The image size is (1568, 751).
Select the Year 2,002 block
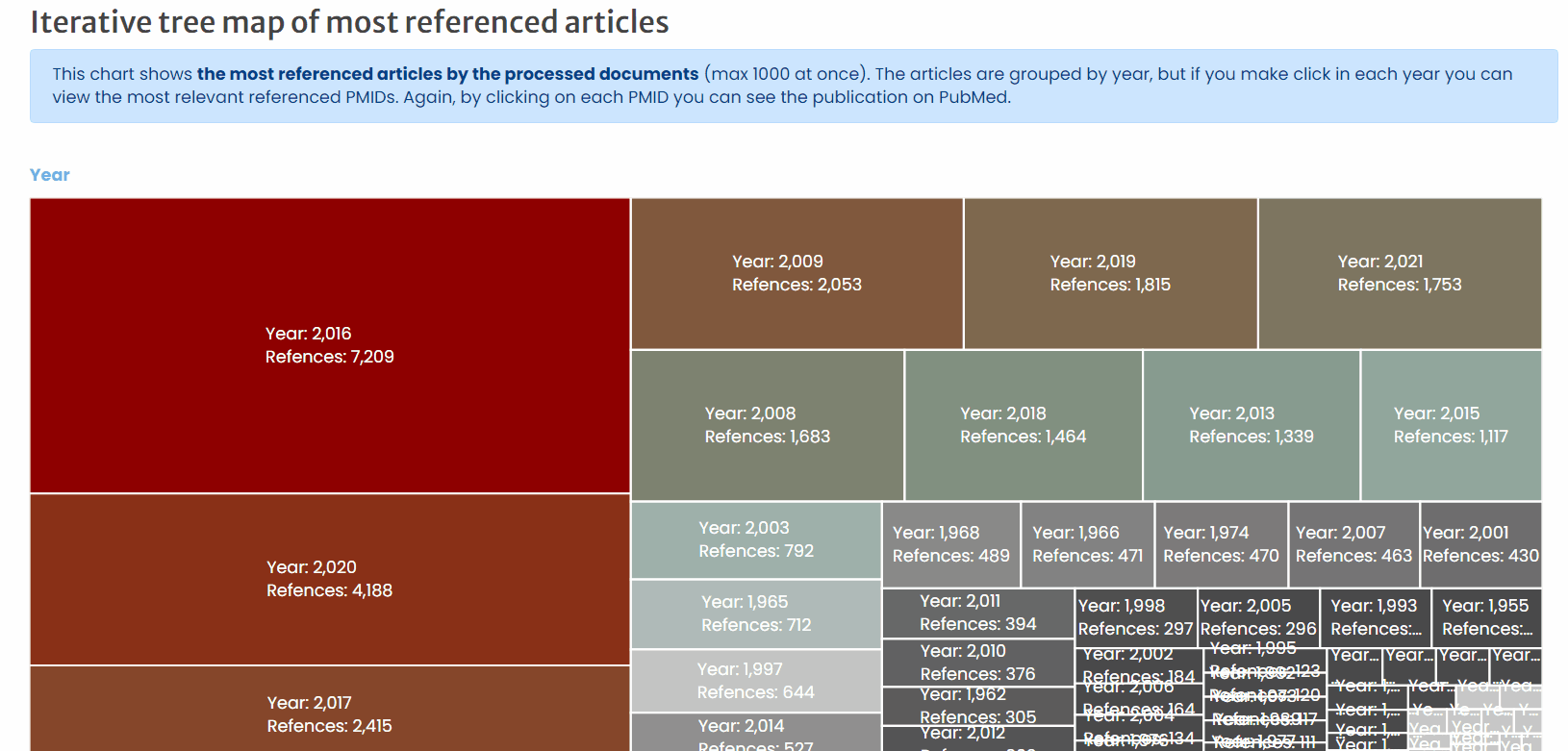[x=1138, y=665]
